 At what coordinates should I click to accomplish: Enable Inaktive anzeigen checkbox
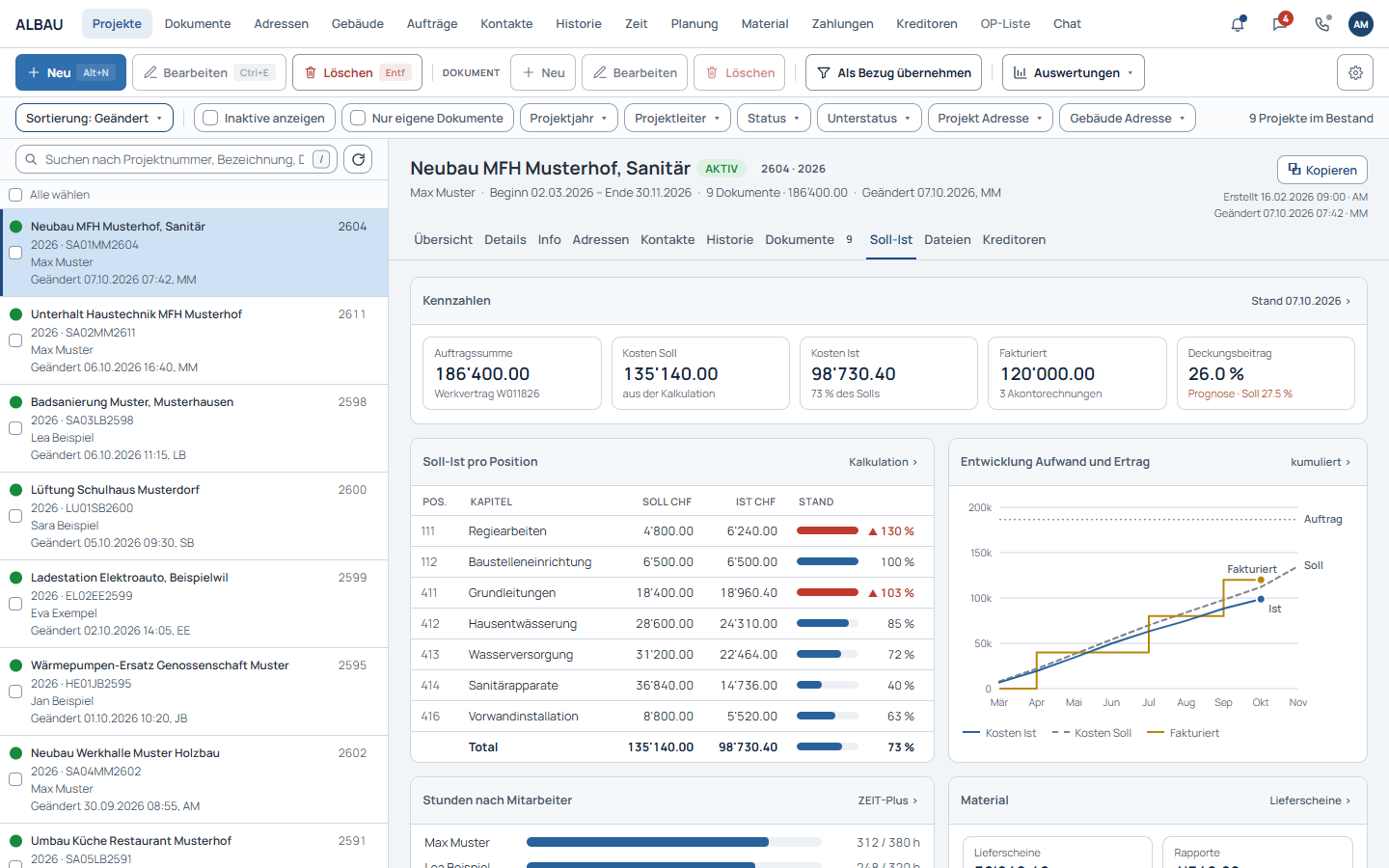(210, 118)
